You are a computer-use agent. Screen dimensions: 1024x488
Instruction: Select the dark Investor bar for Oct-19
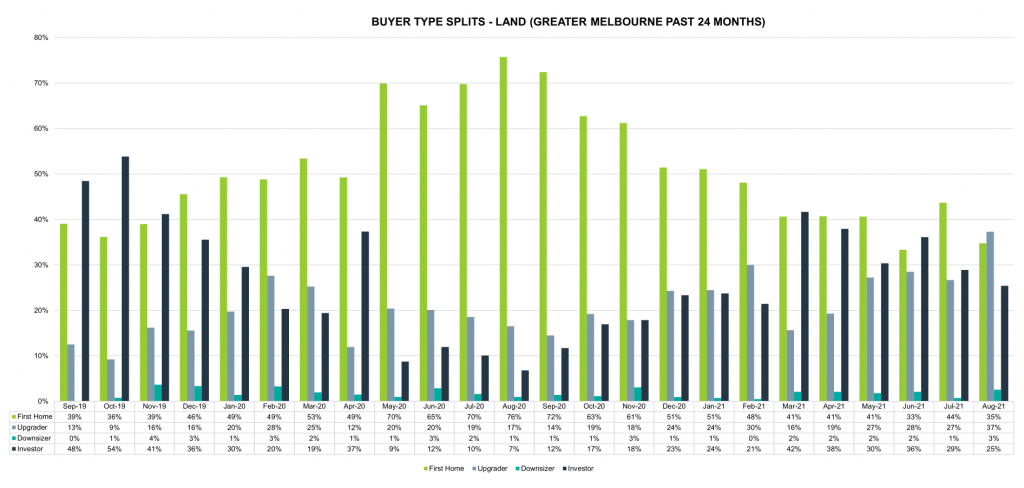click(125, 279)
